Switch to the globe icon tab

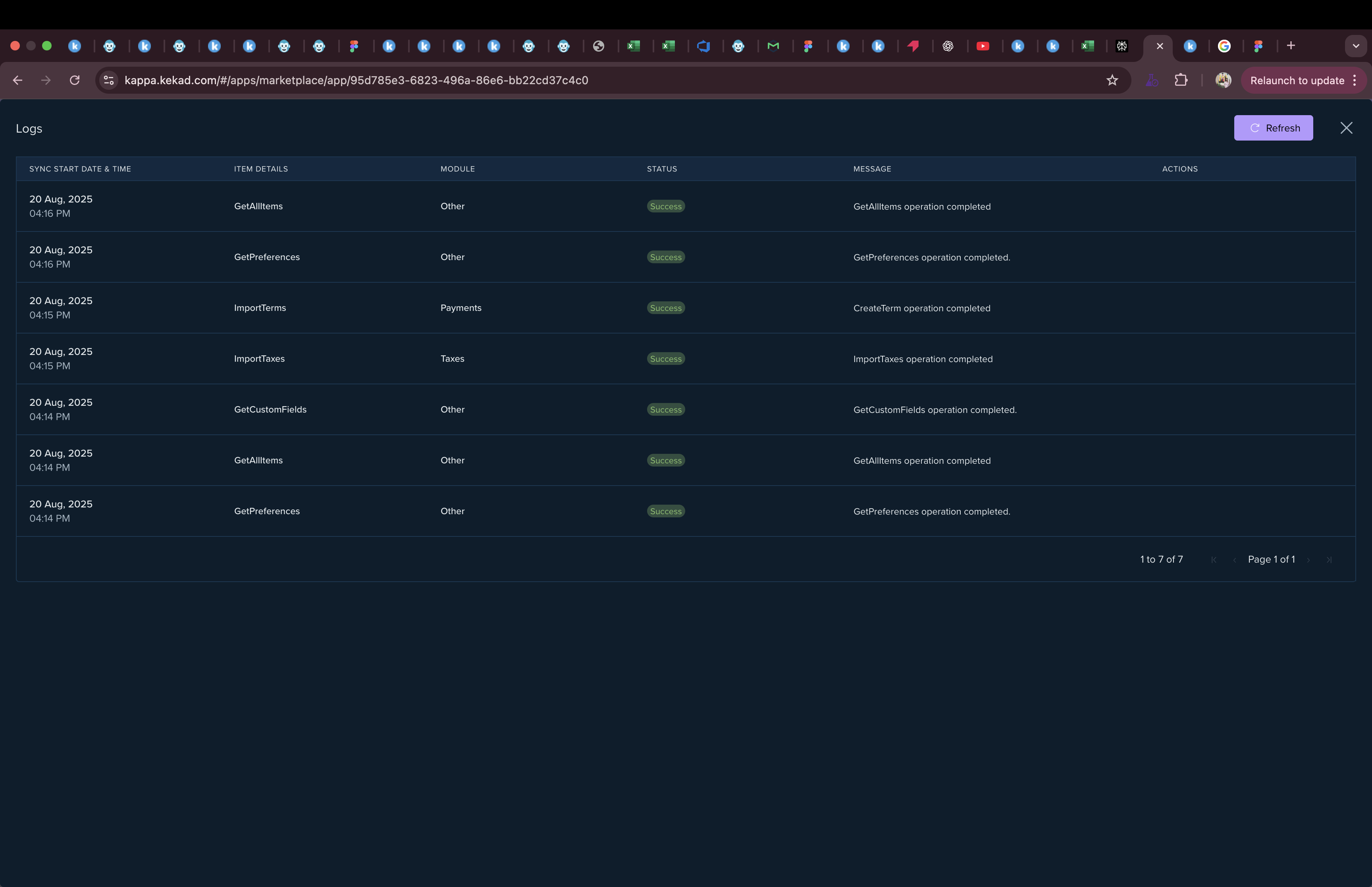coord(599,46)
